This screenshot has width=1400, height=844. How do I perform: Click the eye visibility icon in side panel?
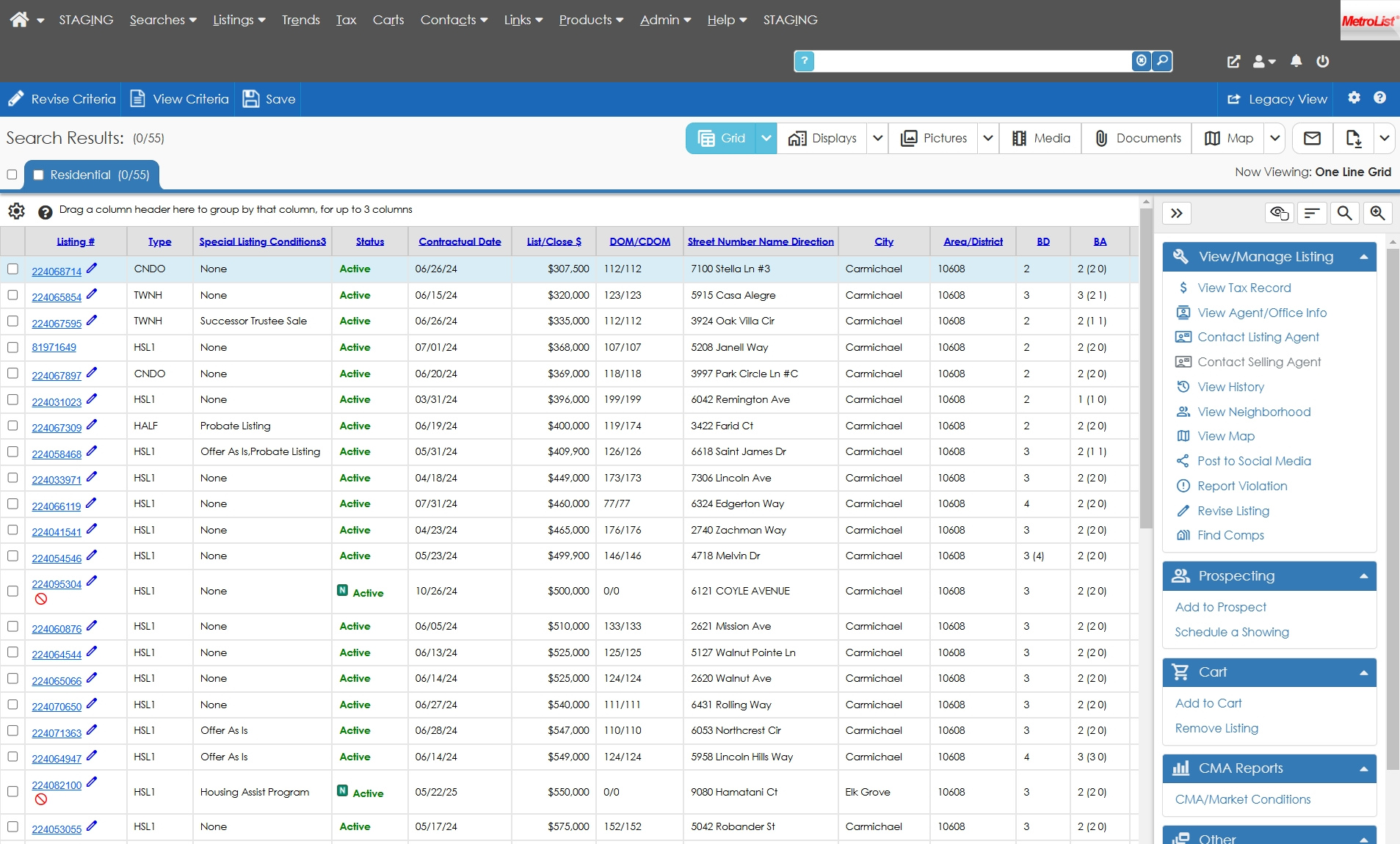click(1280, 214)
